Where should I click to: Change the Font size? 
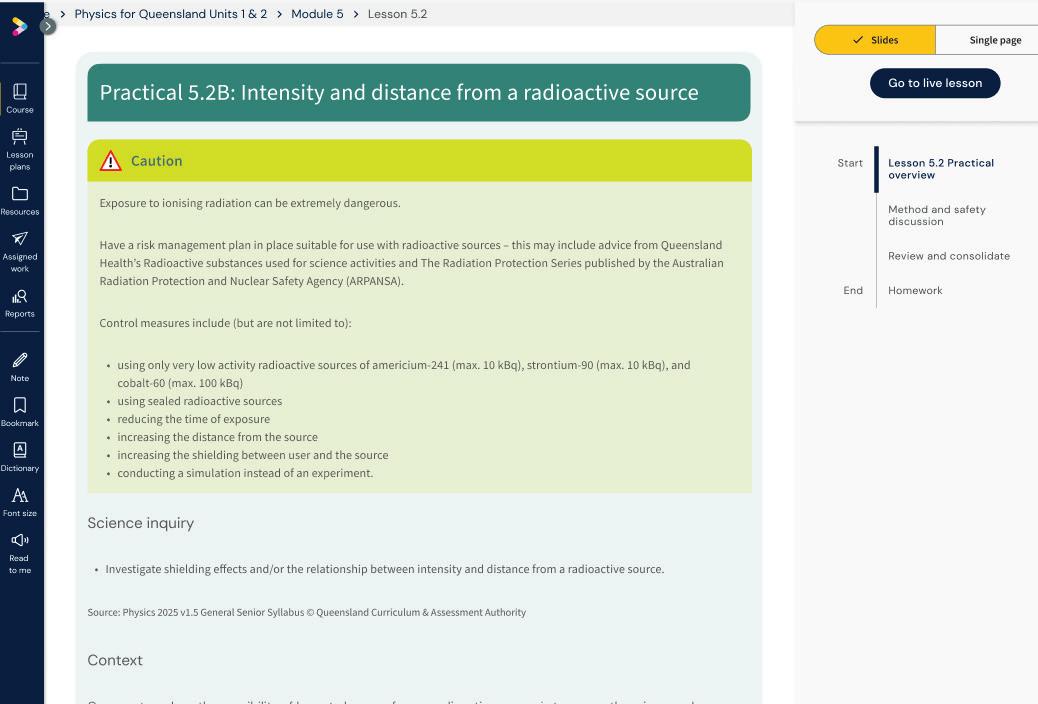pos(20,502)
